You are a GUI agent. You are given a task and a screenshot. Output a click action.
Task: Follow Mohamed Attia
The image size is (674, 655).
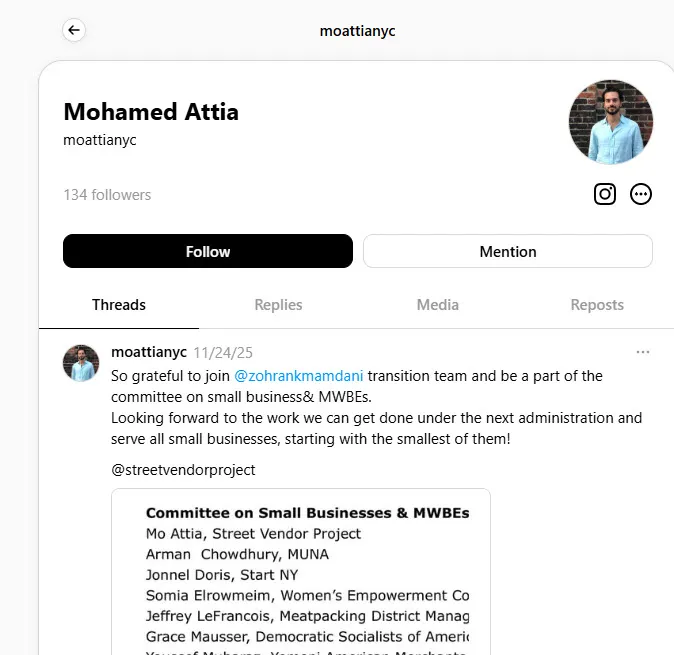coord(208,251)
